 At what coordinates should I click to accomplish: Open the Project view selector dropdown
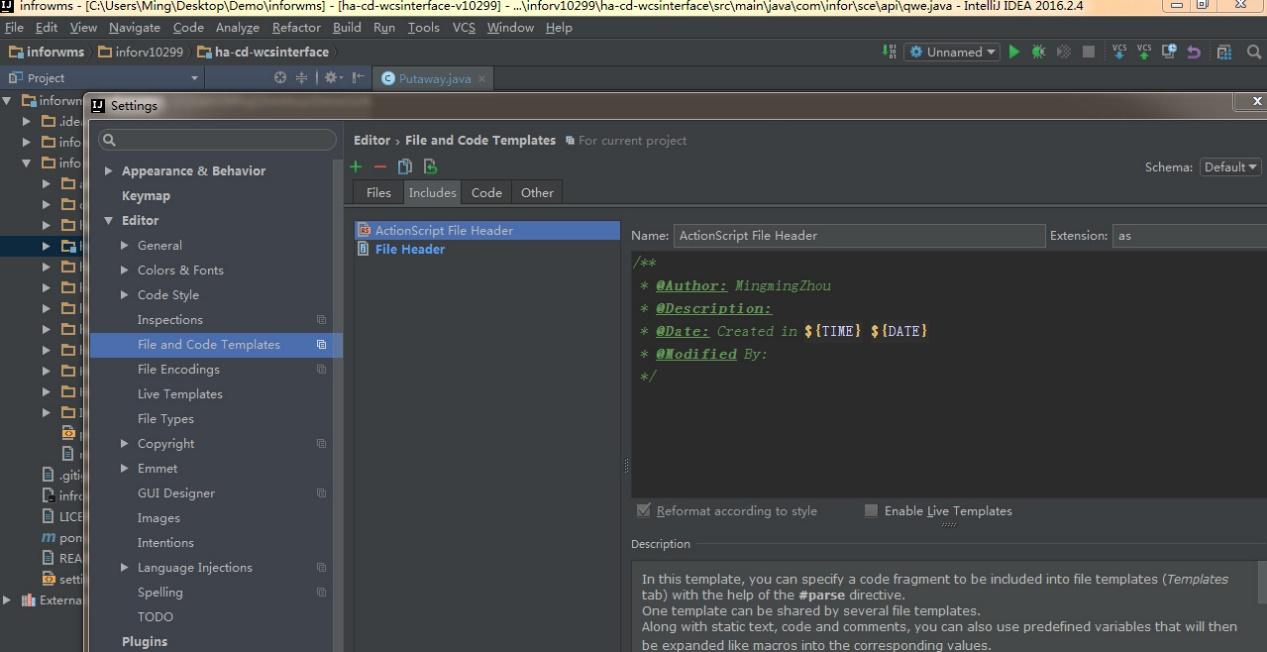coord(195,78)
